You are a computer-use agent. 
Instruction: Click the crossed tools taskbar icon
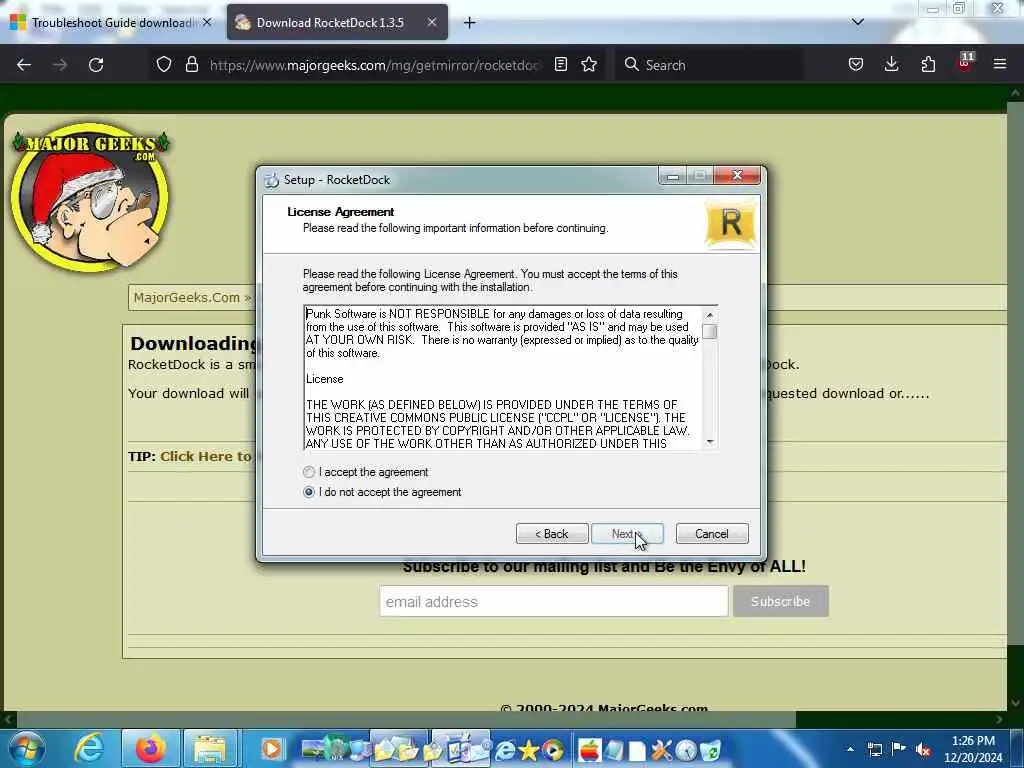click(x=662, y=750)
